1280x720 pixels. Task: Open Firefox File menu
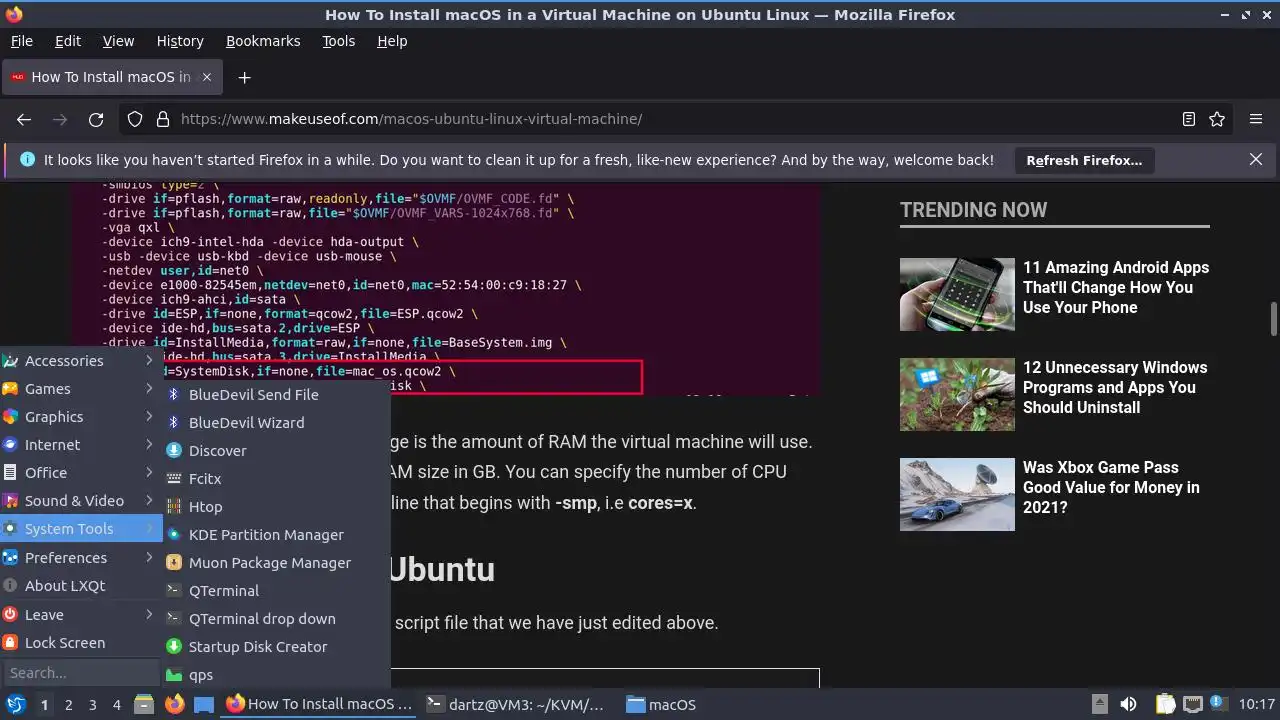tap(22, 41)
